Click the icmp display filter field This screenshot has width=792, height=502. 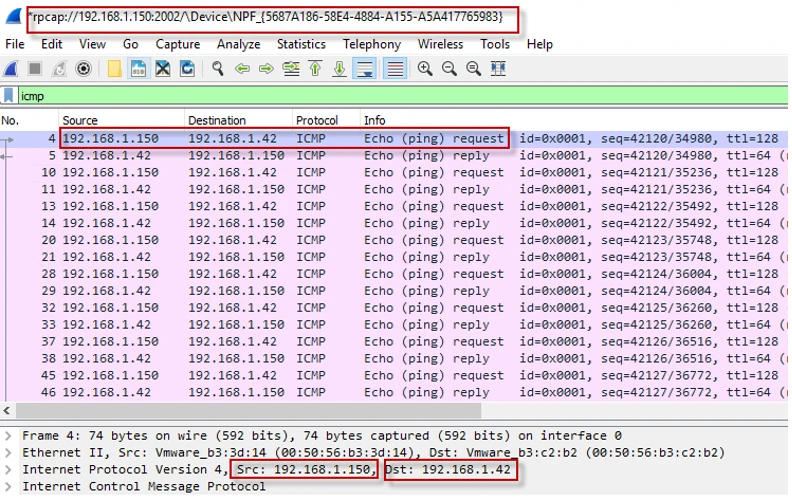click(x=400, y=96)
